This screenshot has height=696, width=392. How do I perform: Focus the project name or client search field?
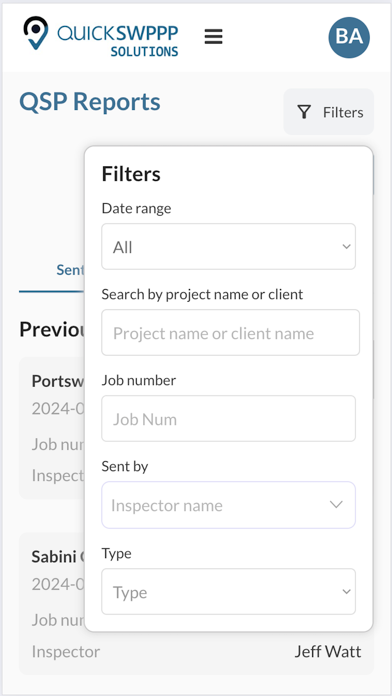[230, 332]
